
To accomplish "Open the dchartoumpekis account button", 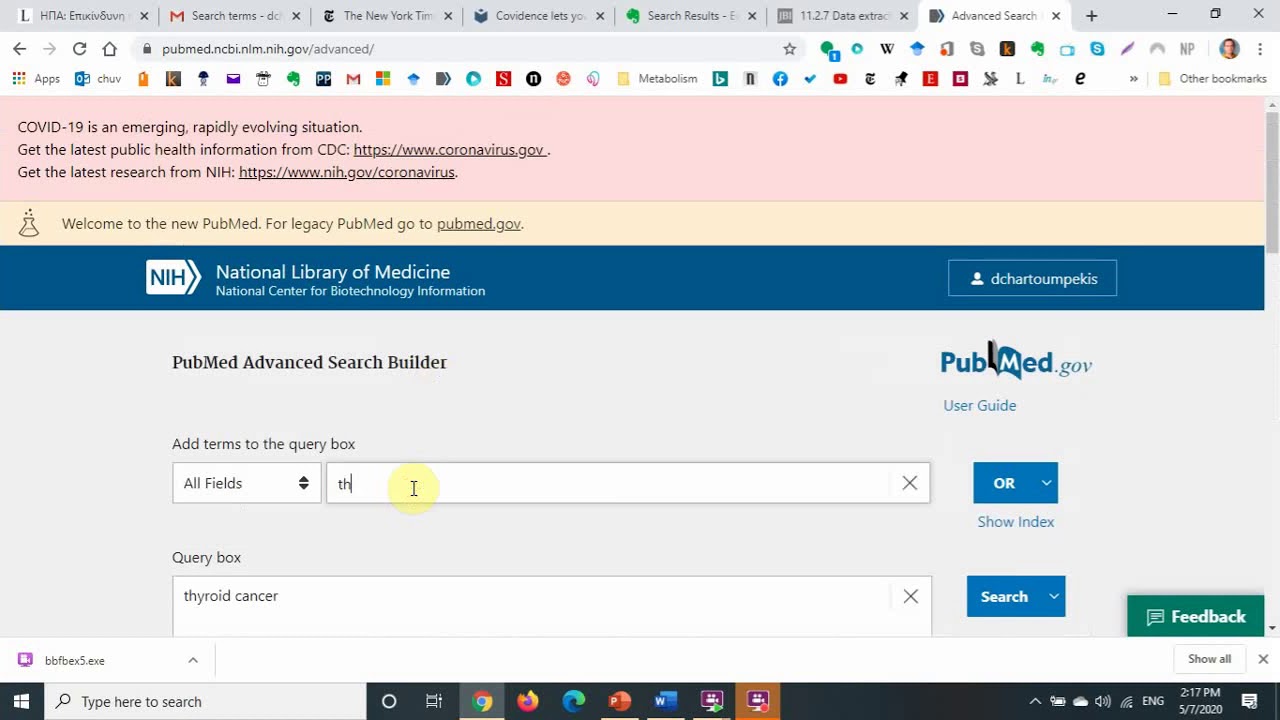I will (x=1032, y=278).
